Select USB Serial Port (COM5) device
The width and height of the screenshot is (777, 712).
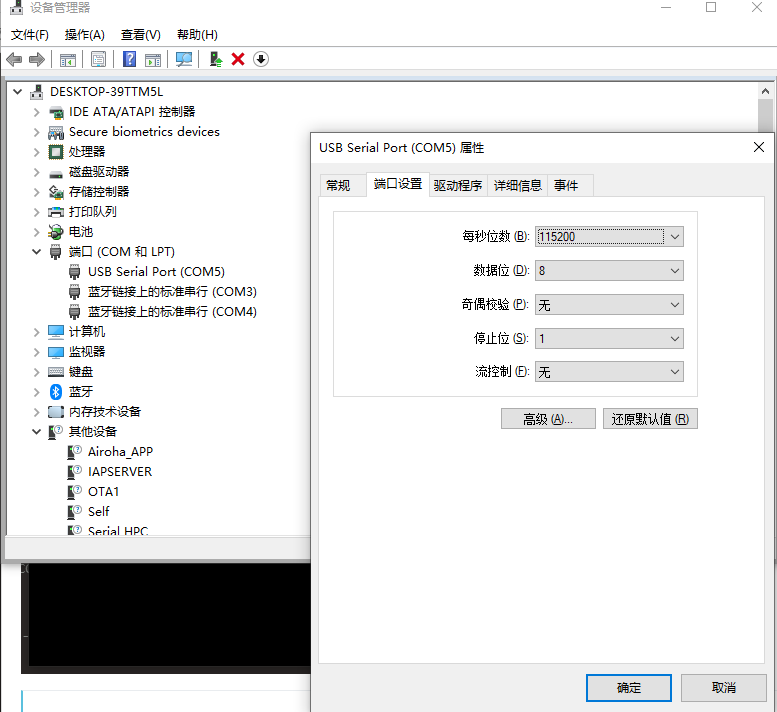pos(156,272)
